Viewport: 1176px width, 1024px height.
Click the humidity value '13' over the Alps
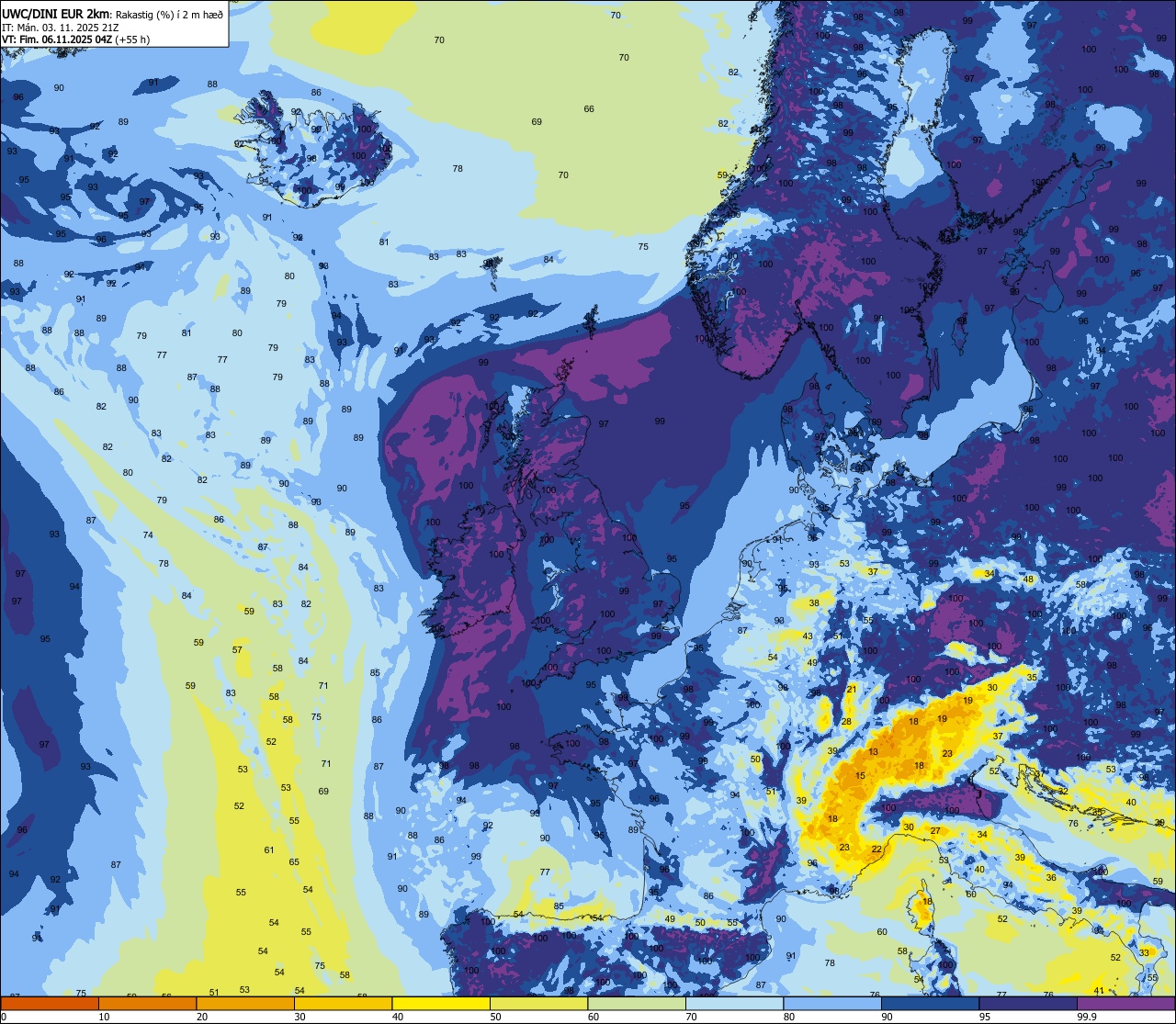(x=873, y=752)
